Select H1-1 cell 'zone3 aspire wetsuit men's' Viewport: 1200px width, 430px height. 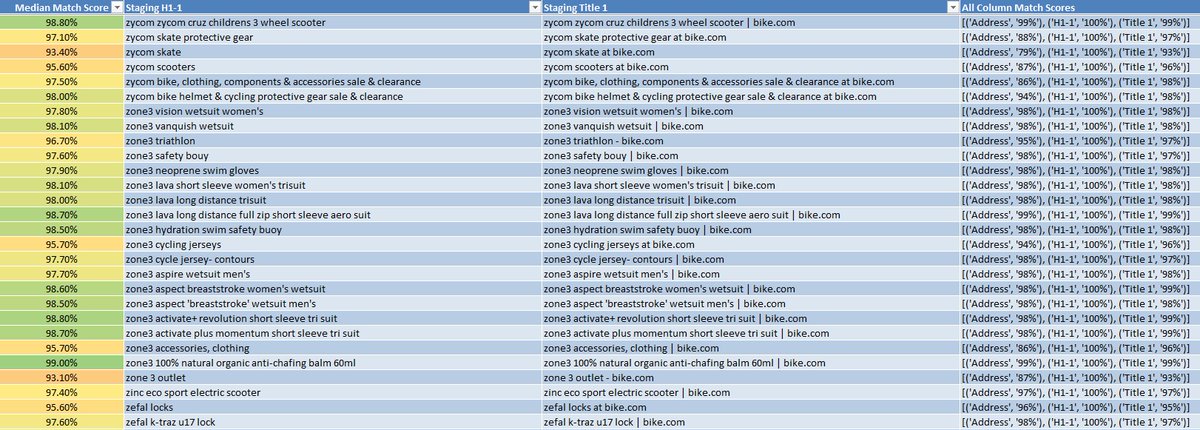click(333, 275)
